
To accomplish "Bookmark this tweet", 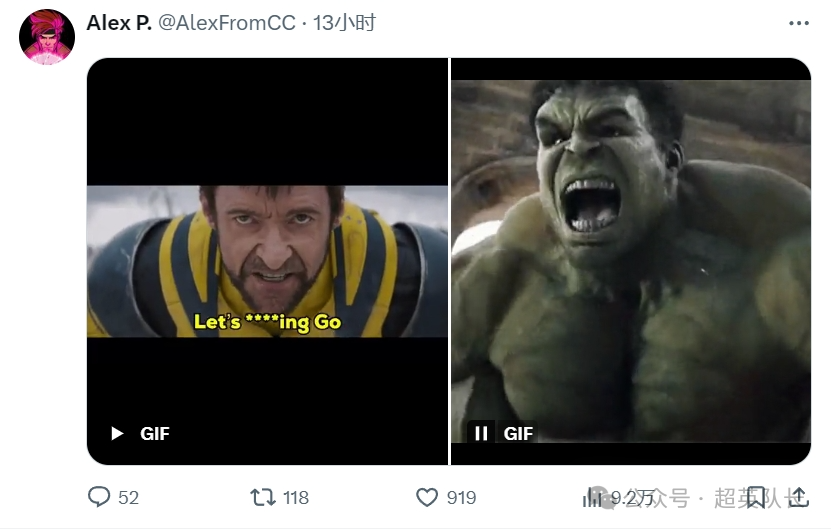I will coord(757,497).
